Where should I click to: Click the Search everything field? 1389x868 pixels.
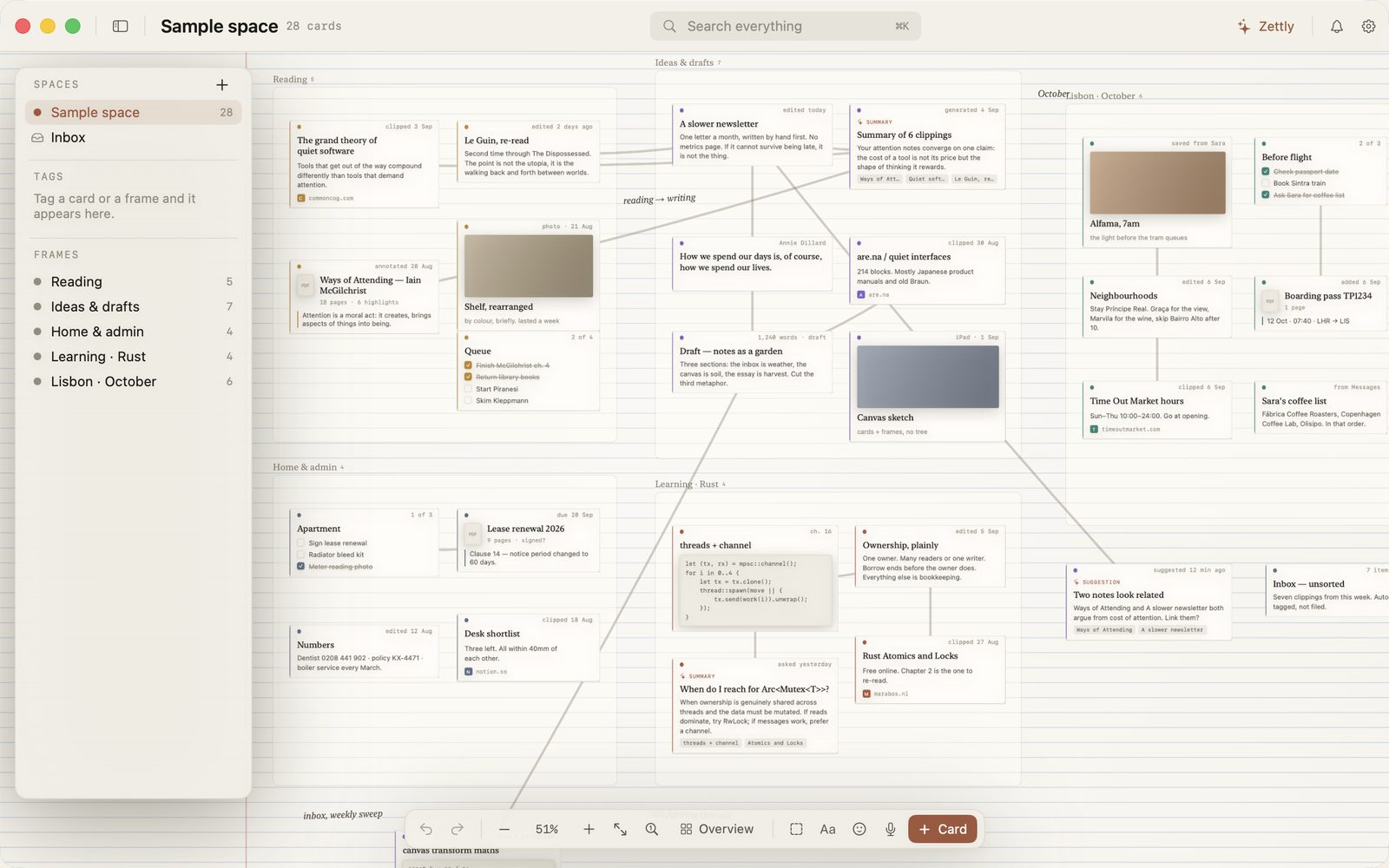tap(786, 26)
